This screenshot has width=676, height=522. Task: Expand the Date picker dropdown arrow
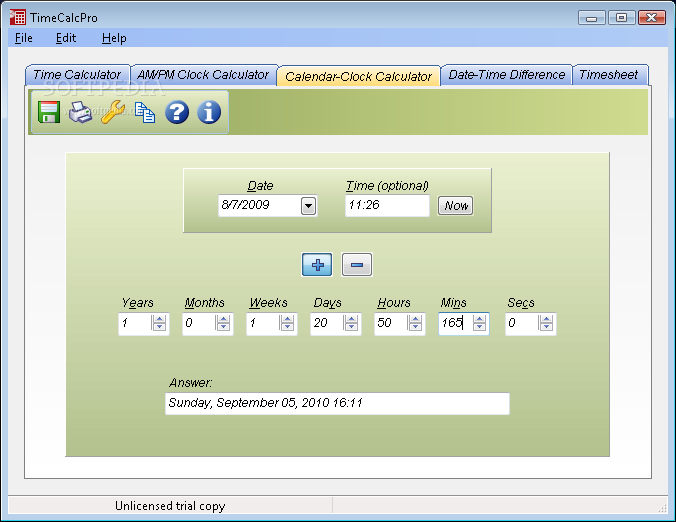pyautogui.click(x=308, y=206)
